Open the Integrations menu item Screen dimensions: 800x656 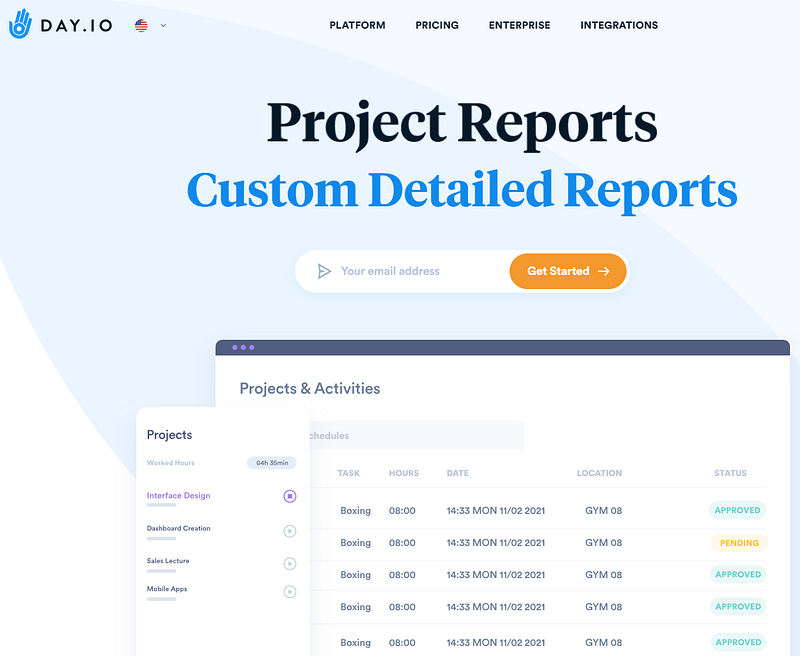pos(619,25)
